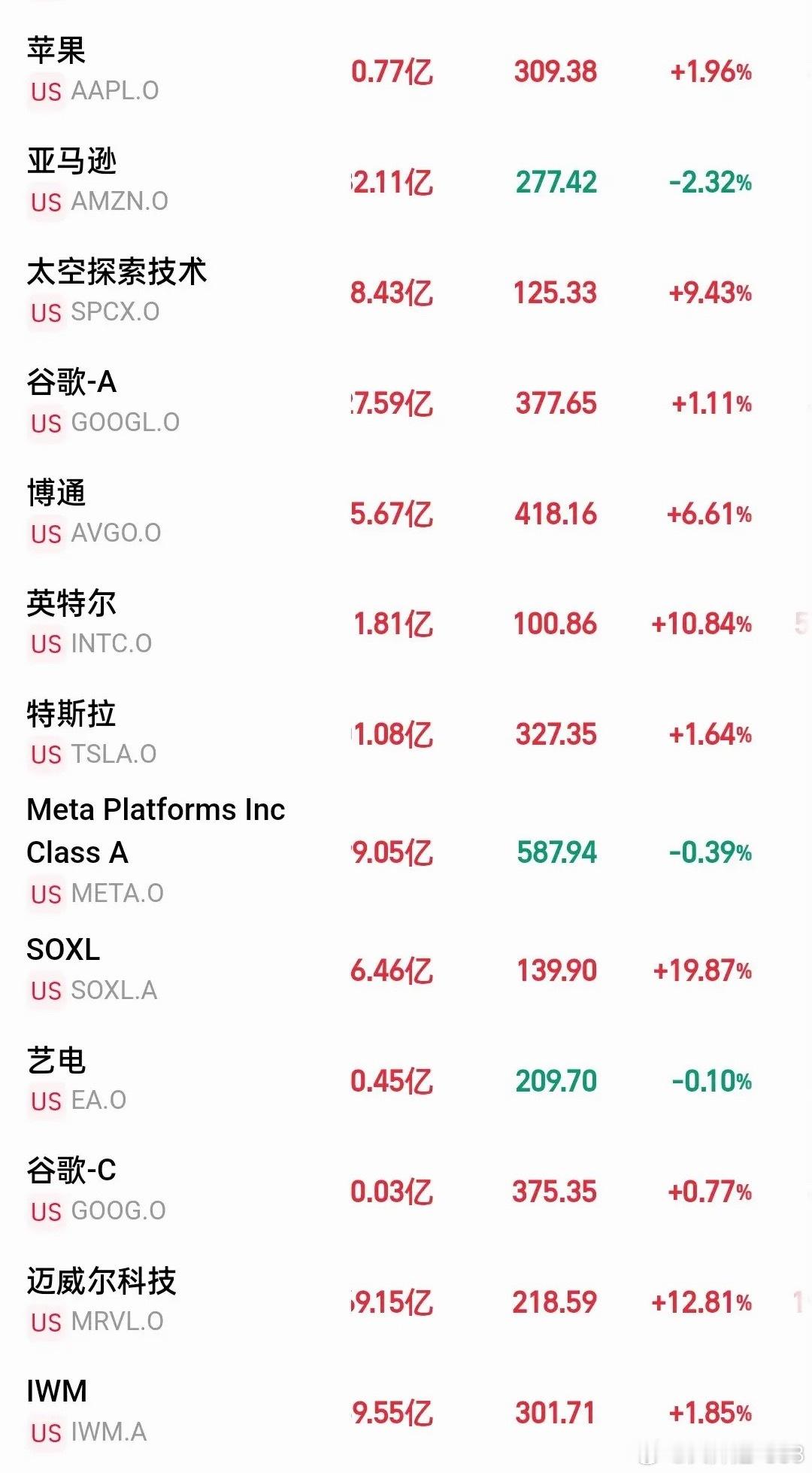Image resolution: width=812 pixels, height=1473 pixels.
Task: Tap Marvell's turnover value 9.15亿
Action: coord(392,1302)
